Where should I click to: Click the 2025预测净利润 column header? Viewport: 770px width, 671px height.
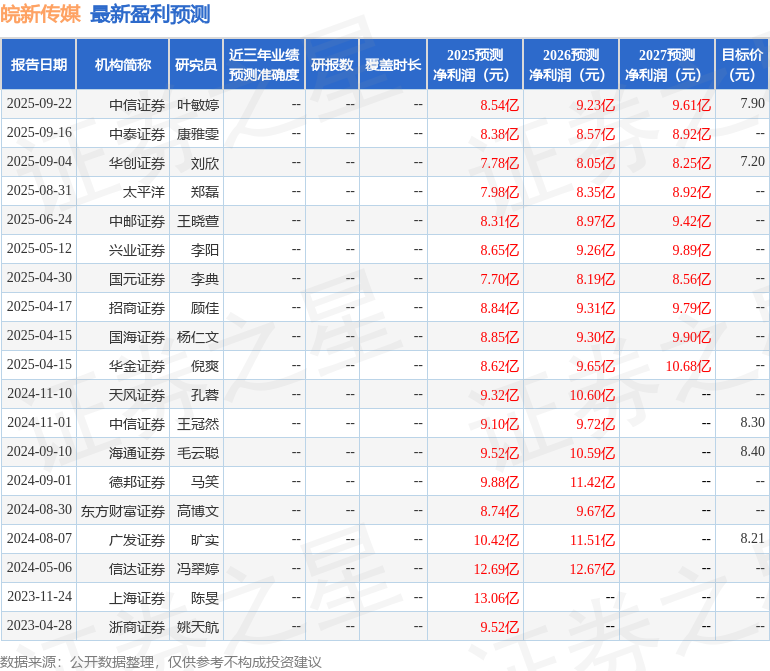475,64
